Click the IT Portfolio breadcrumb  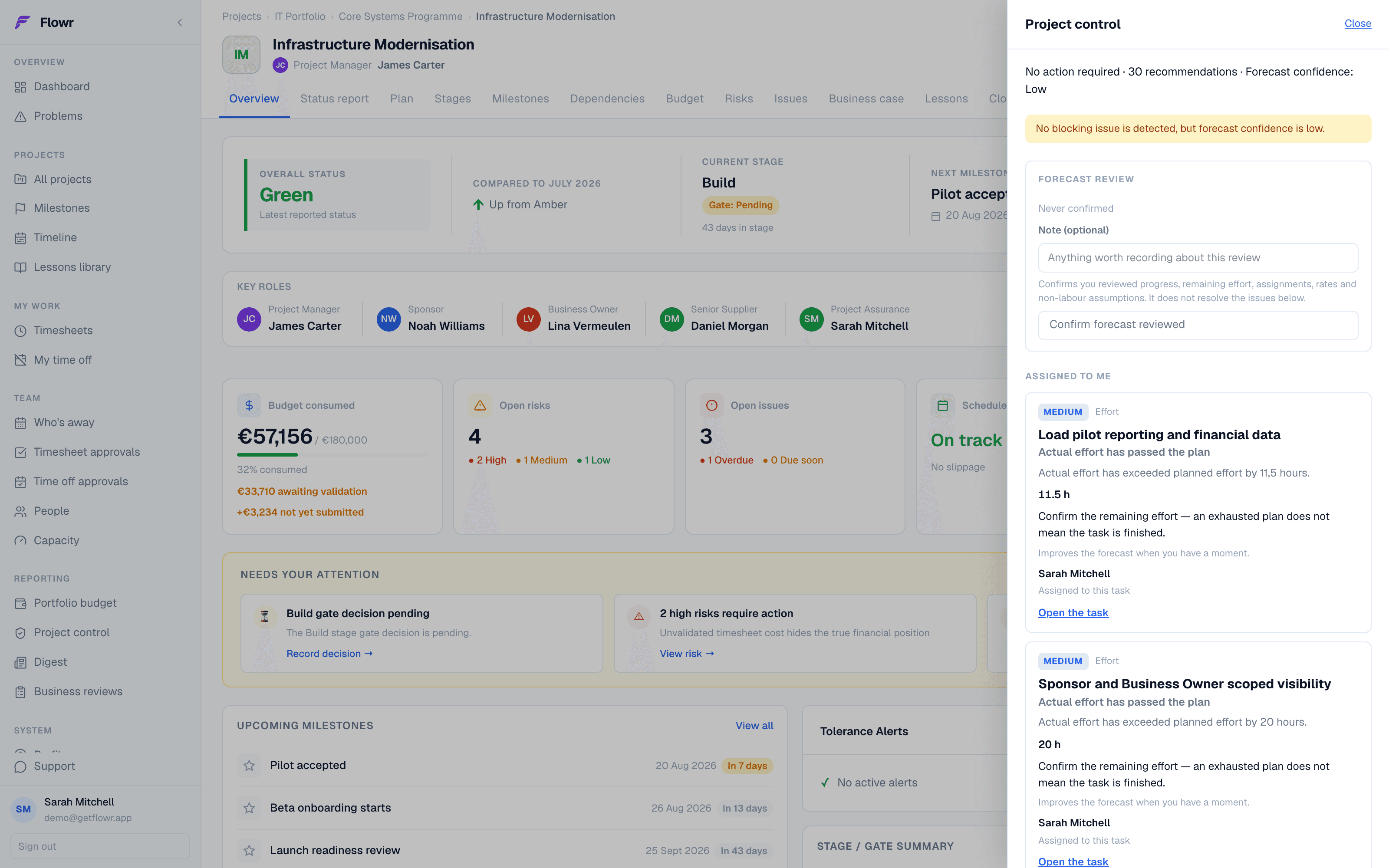[300, 16]
